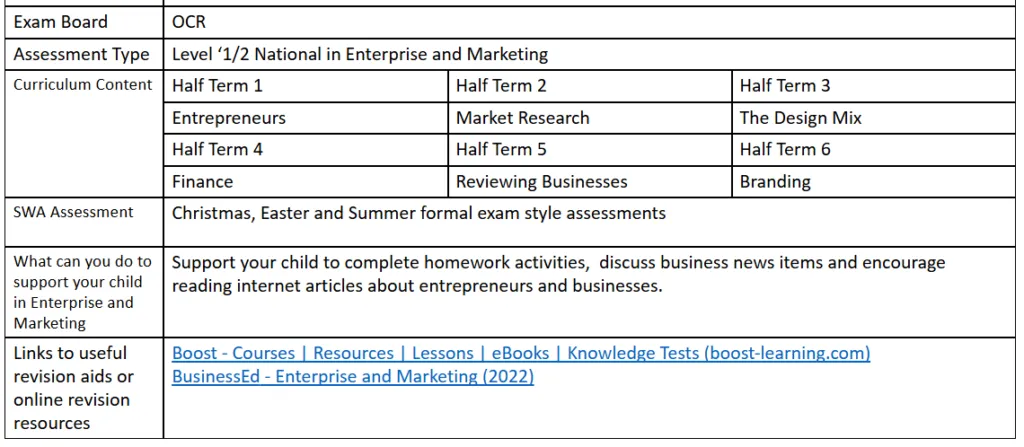Image resolution: width=1024 pixels, height=447 pixels.
Task: Click the Entrepreneurs topic cell
Action: 229,118
